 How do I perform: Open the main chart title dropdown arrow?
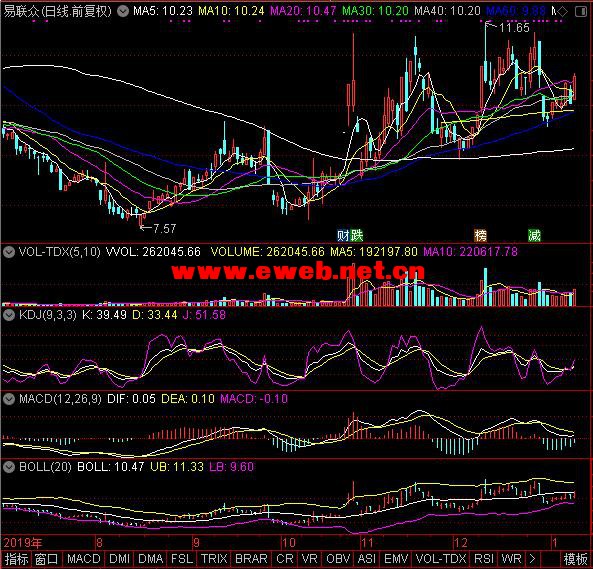(x=123, y=11)
